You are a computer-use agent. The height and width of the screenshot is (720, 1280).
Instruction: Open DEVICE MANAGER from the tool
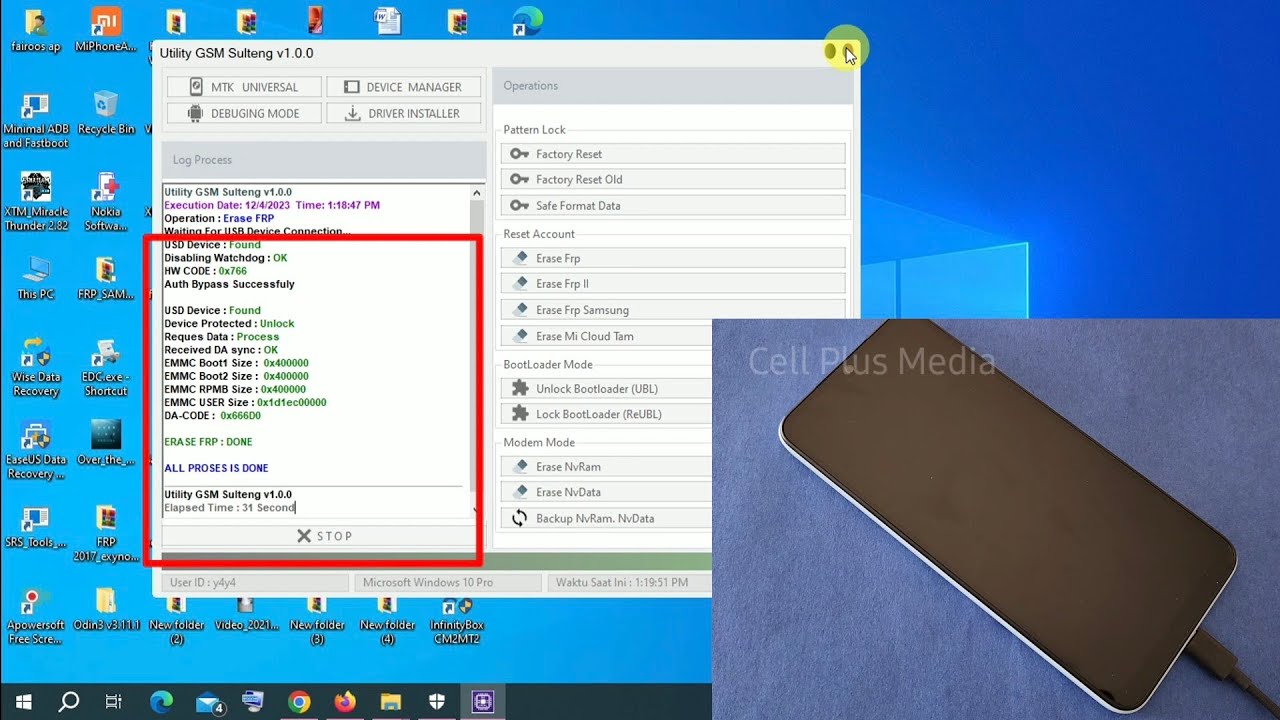[x=403, y=87]
